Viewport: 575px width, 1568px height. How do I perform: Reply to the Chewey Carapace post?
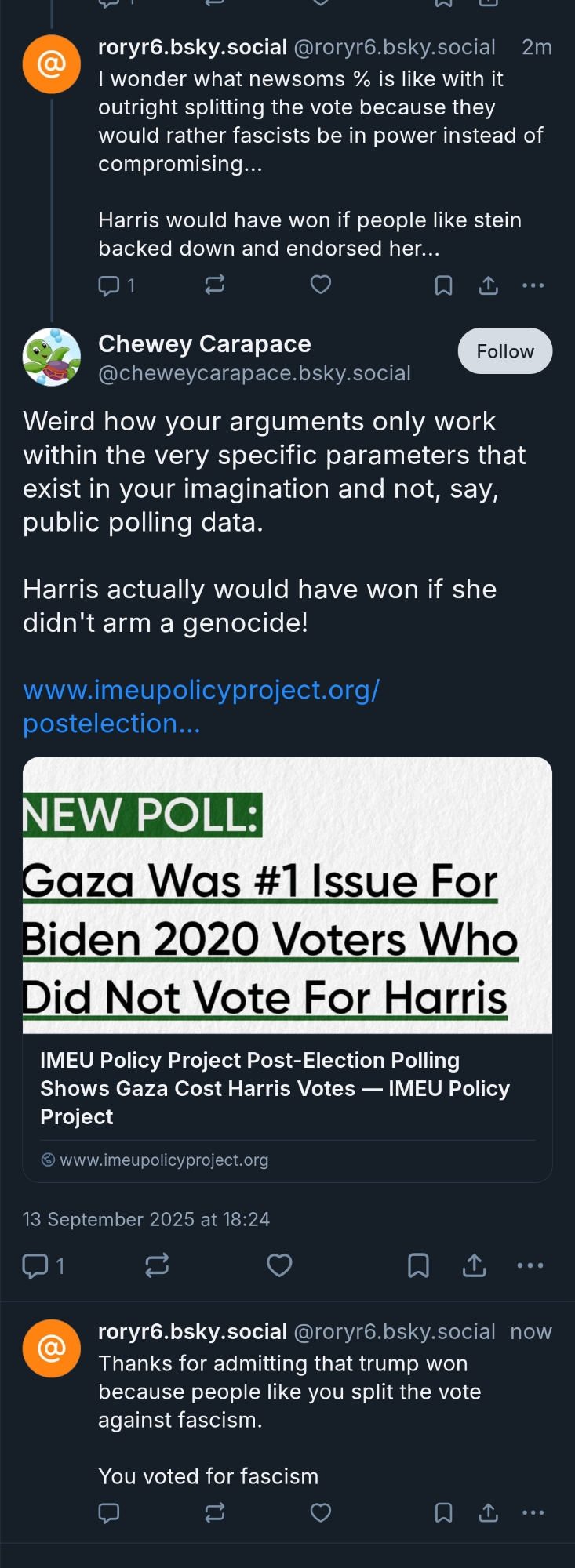(x=35, y=1265)
